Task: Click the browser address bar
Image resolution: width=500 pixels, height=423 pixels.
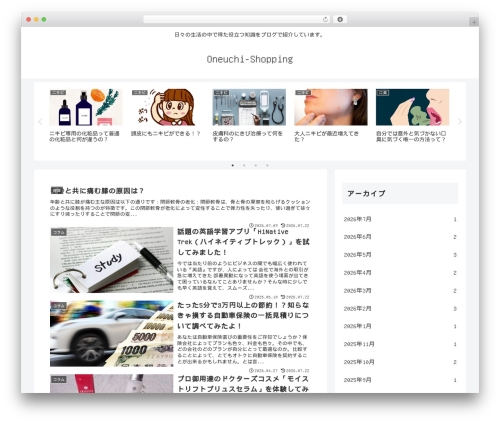Action: tap(236, 19)
